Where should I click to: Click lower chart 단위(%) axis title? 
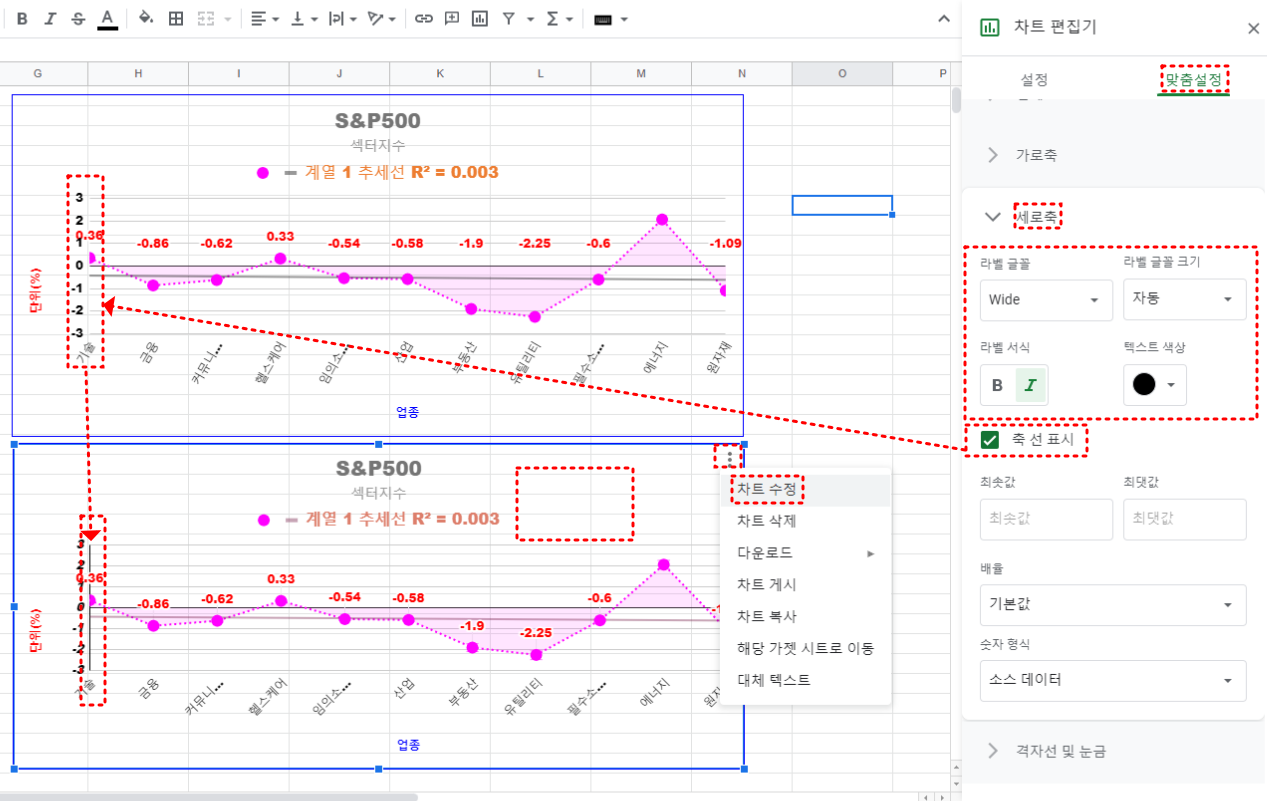point(36,629)
